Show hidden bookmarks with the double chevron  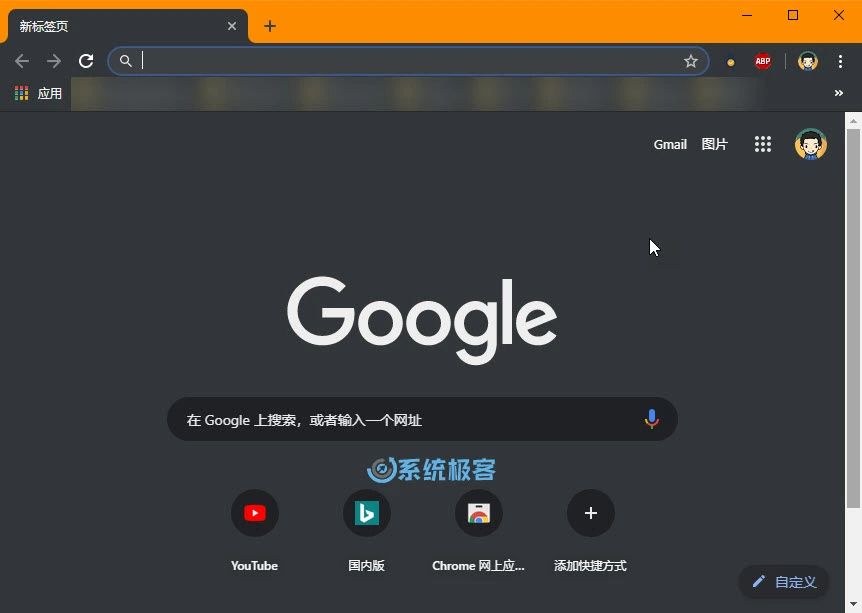click(838, 93)
